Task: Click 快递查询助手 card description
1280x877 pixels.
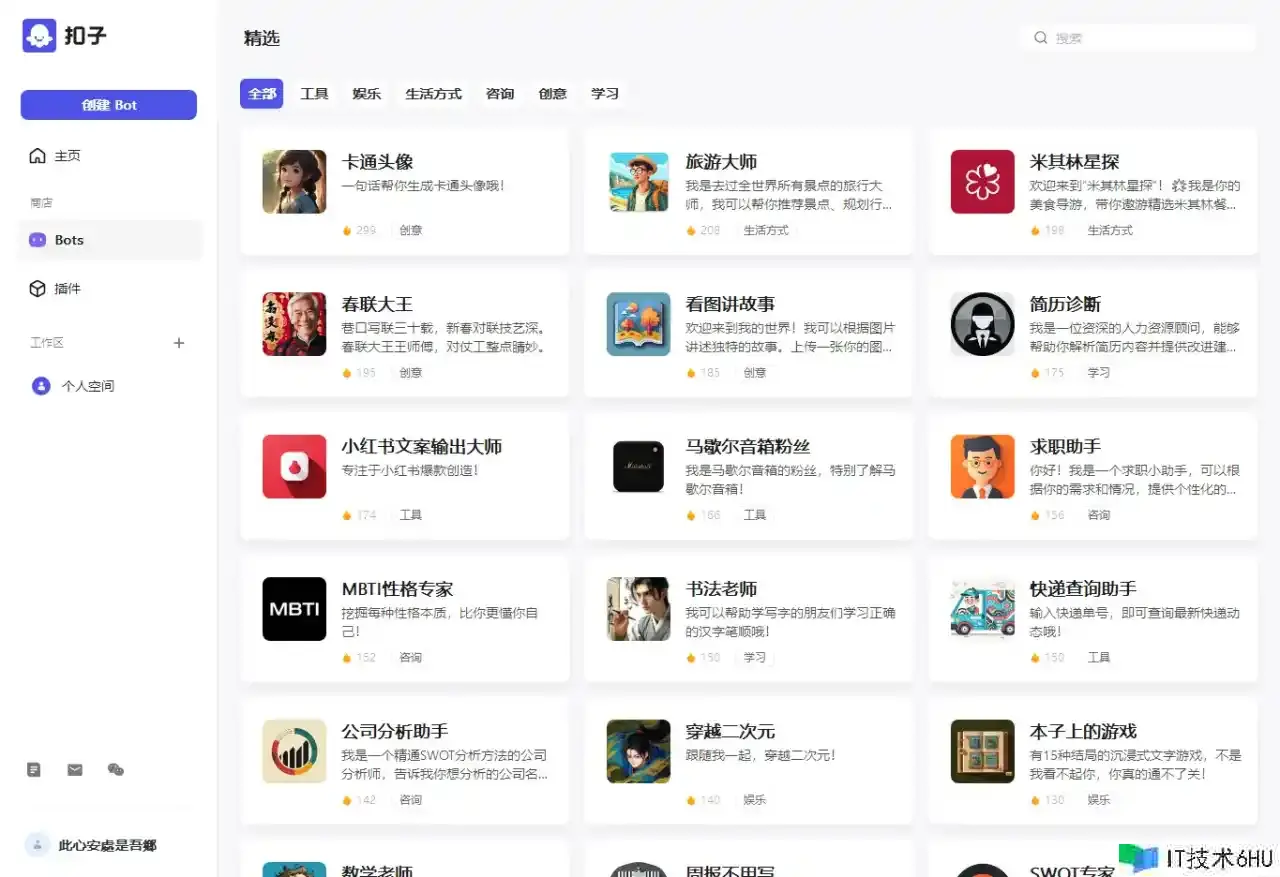Action: 1135,622
